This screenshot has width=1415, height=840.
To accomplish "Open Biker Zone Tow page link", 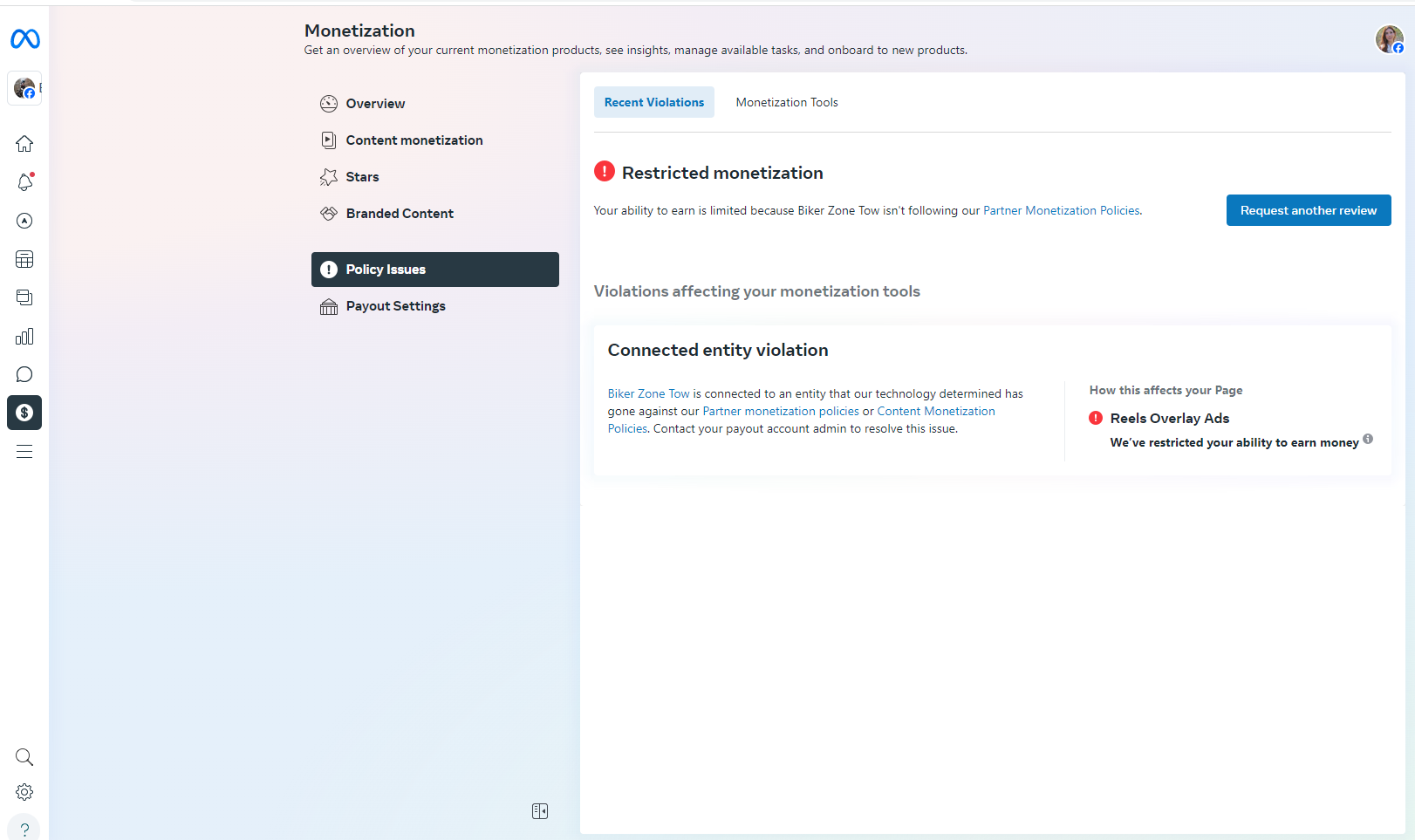I will coord(648,393).
